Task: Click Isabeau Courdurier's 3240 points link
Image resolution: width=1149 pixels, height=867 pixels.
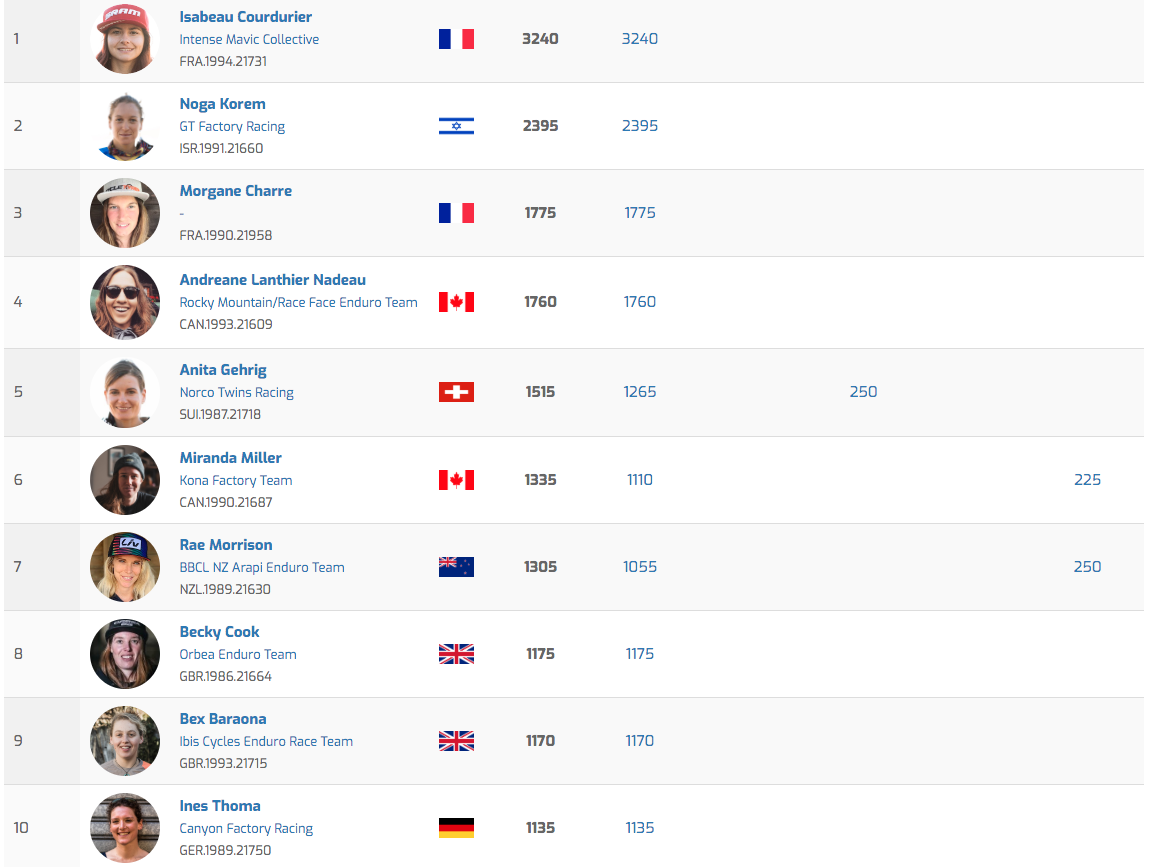Action: point(639,39)
